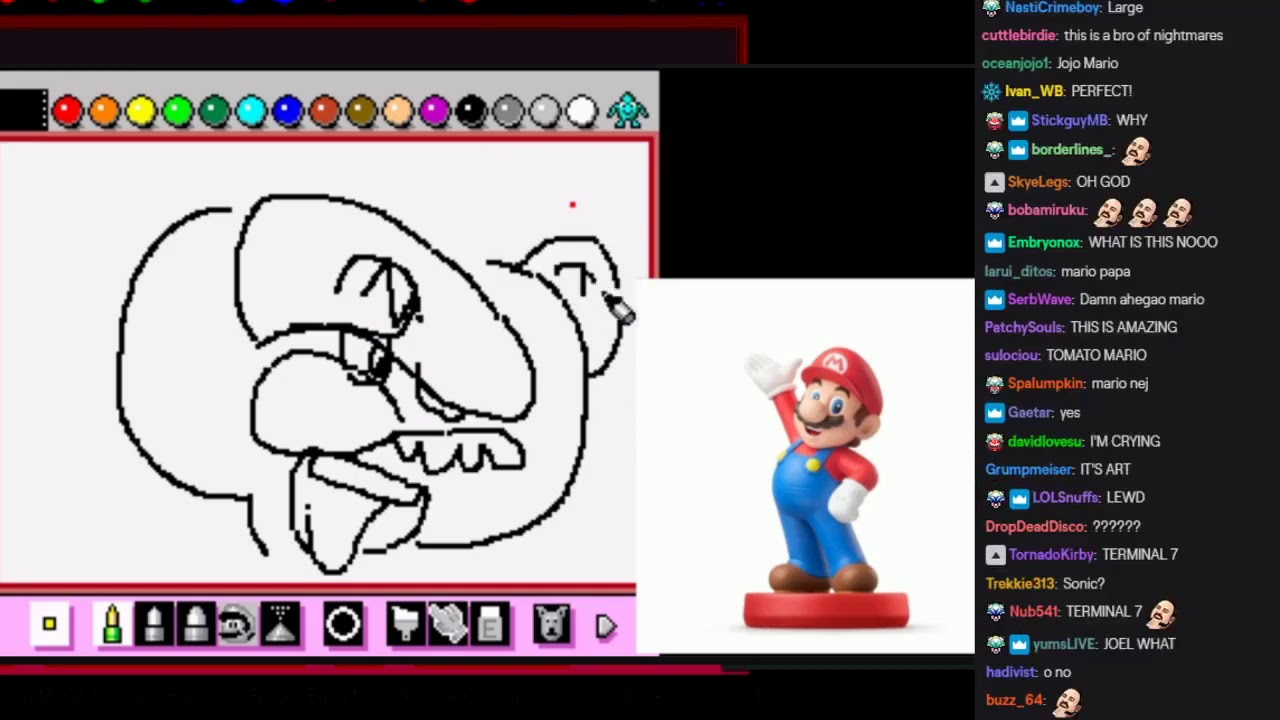Open hadivist chat username
Screen dimensions: 1280x720
(1010, 672)
